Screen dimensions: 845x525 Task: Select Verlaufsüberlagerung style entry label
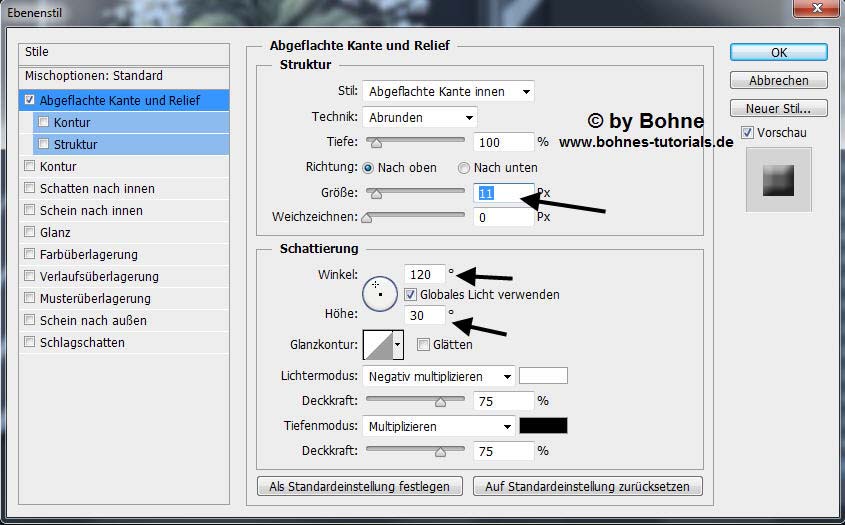pos(99,277)
